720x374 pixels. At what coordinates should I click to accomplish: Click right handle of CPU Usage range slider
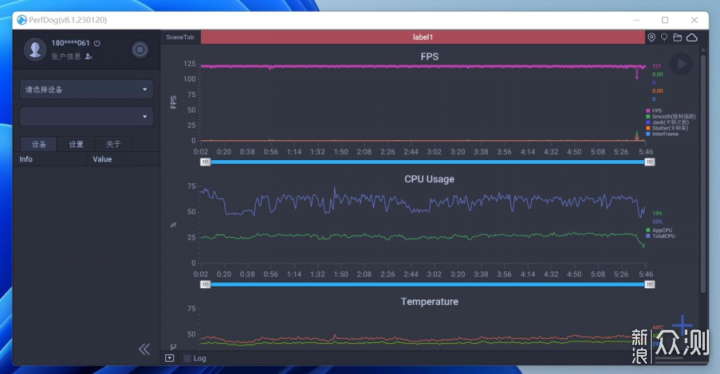click(650, 285)
